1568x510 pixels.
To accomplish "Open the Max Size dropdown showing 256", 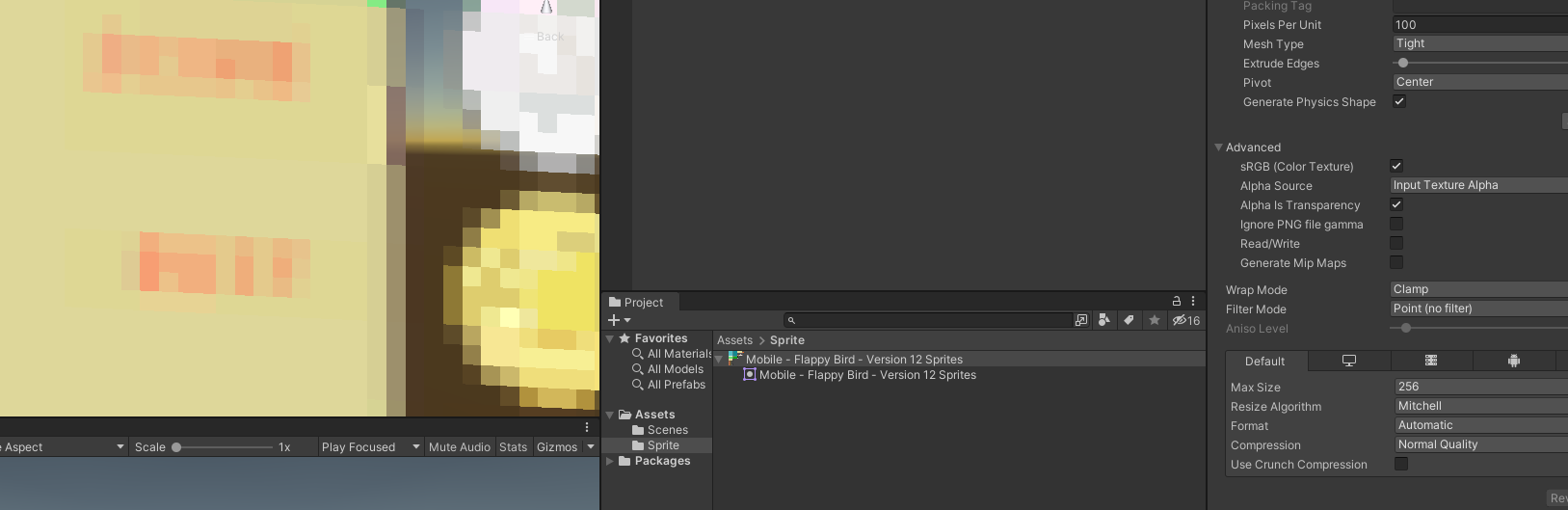I will pyautogui.click(x=1481, y=387).
